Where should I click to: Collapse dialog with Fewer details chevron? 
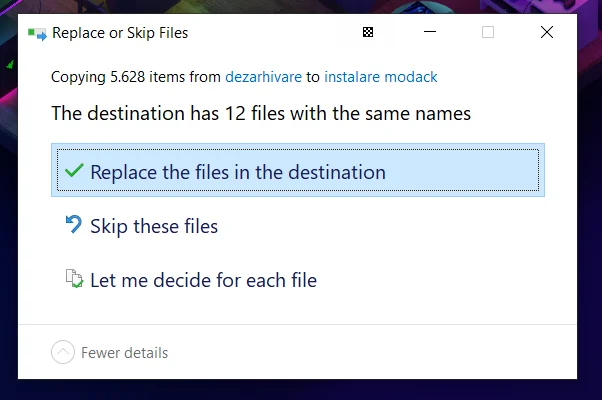point(63,352)
